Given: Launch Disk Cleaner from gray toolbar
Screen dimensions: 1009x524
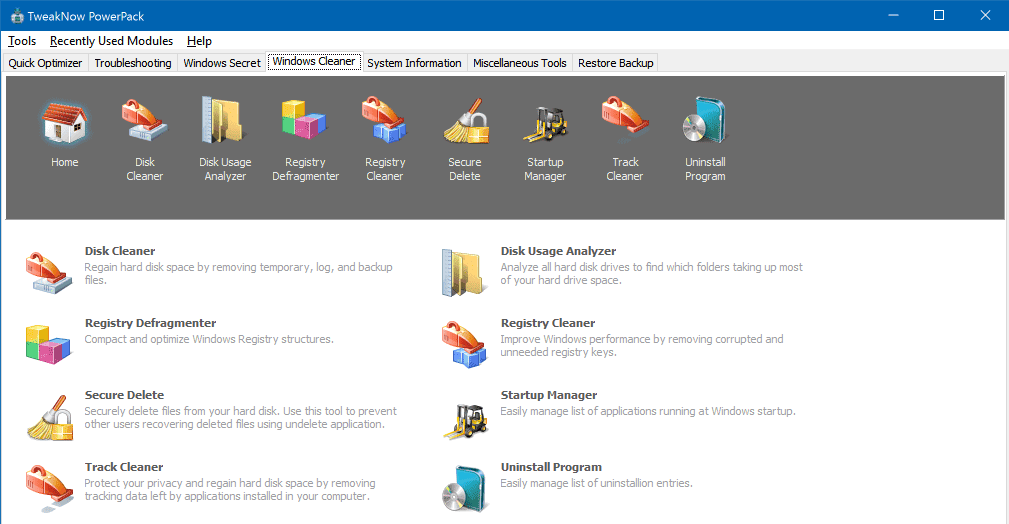Looking at the screenshot, I should point(144,120).
